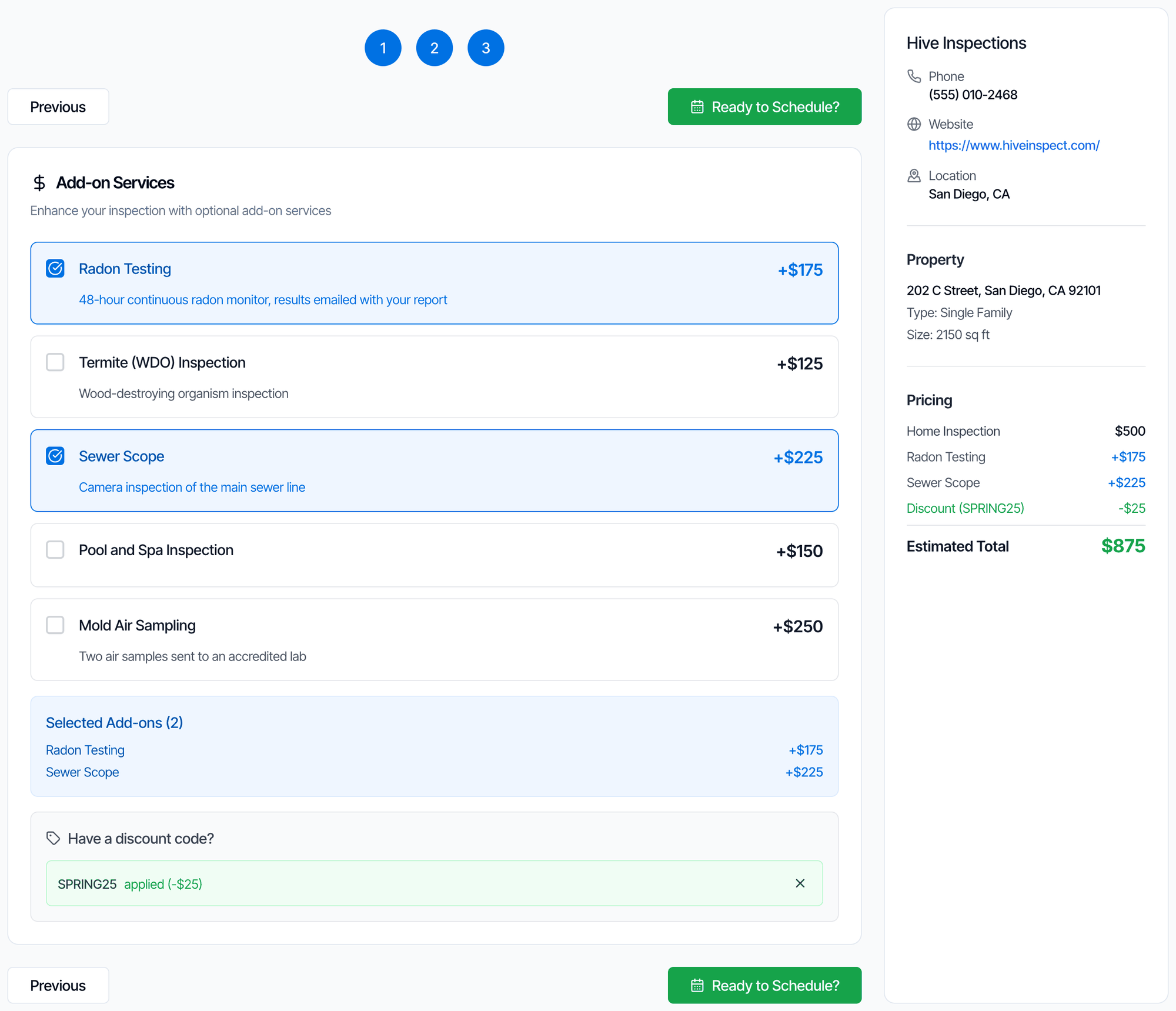Click the bottom Ready to Schedule button
1176x1011 pixels.
pyautogui.click(x=764, y=985)
